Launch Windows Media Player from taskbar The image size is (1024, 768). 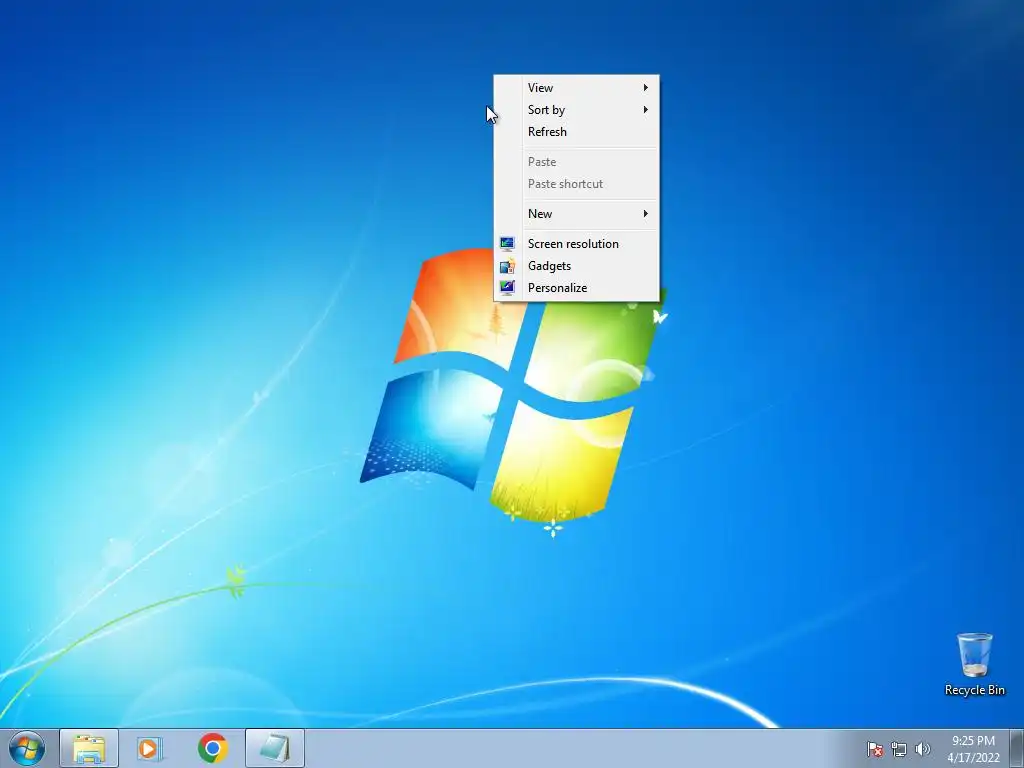coord(150,748)
